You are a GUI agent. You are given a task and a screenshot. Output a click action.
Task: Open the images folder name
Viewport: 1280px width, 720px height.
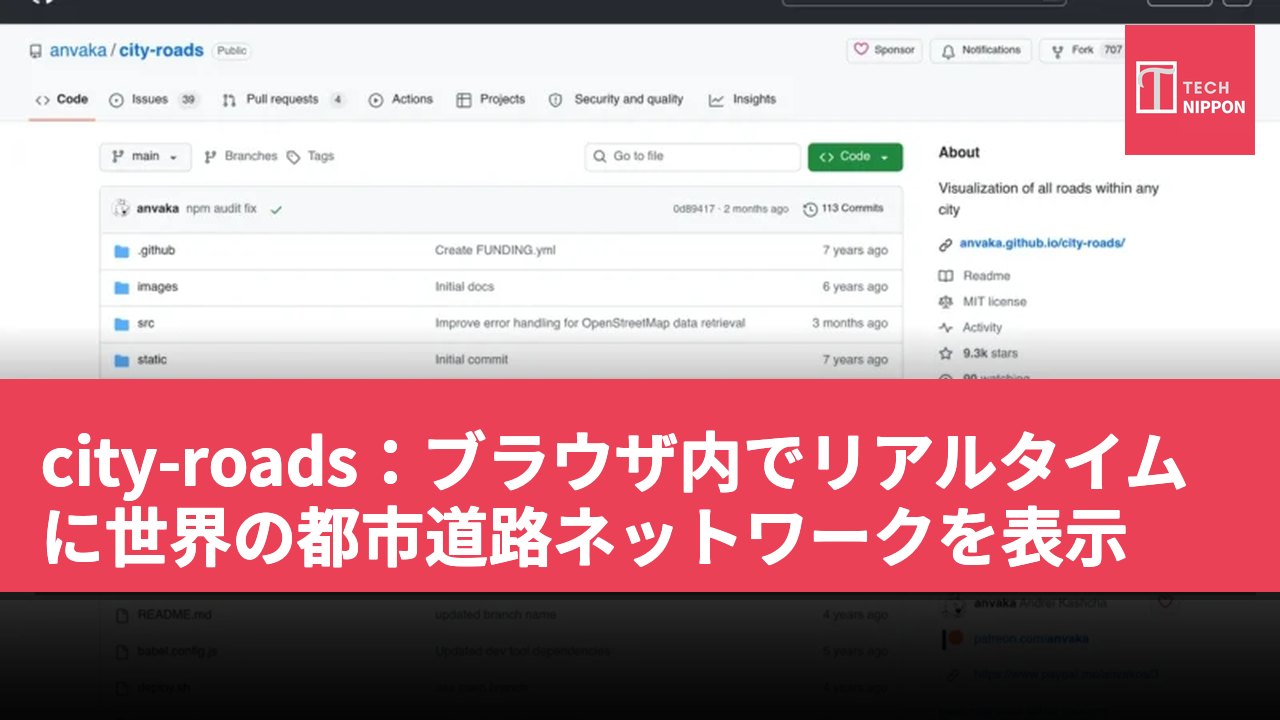coord(158,287)
